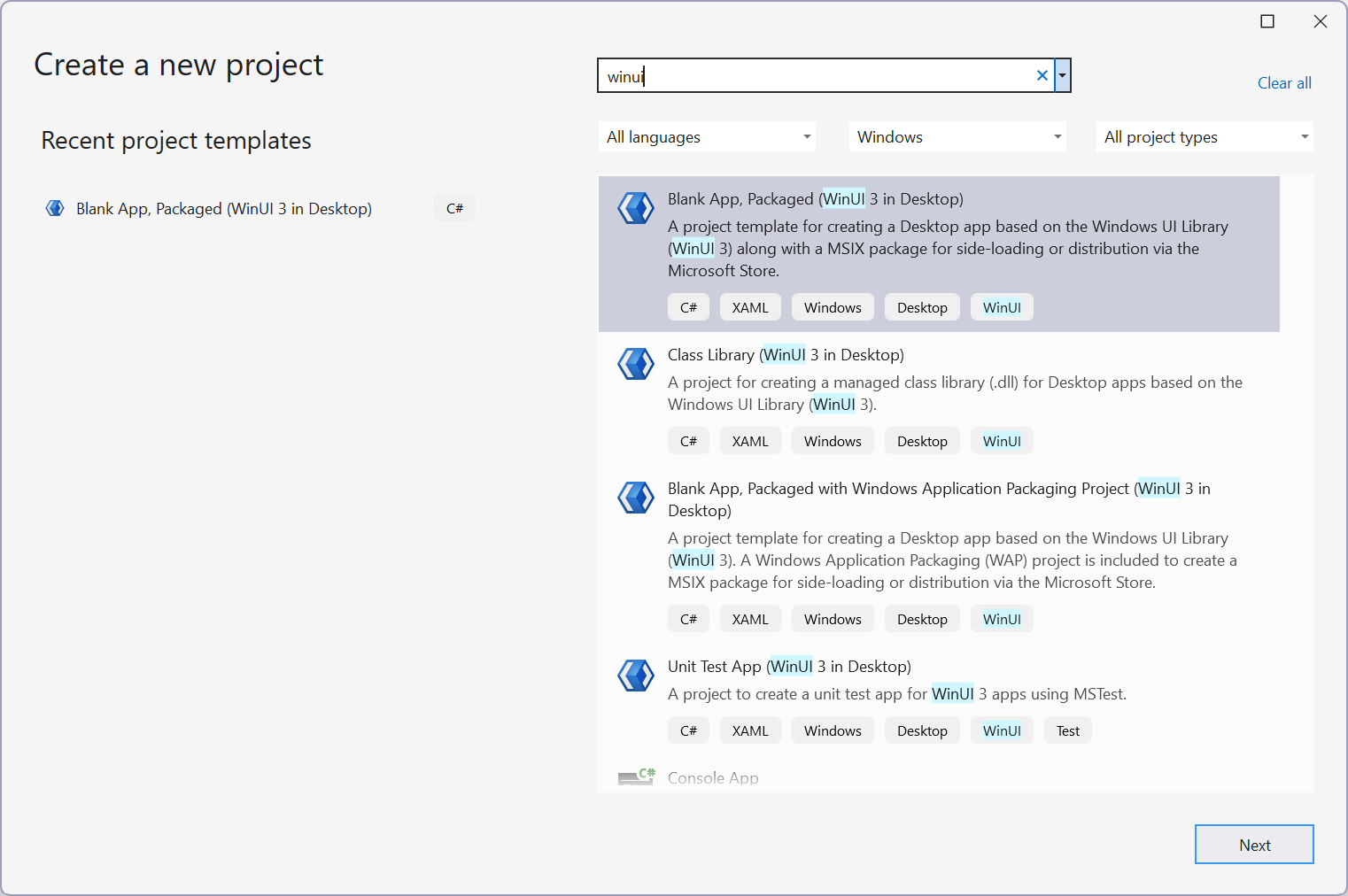Click the Next button
Image resolution: width=1348 pixels, height=896 pixels.
1254,844
